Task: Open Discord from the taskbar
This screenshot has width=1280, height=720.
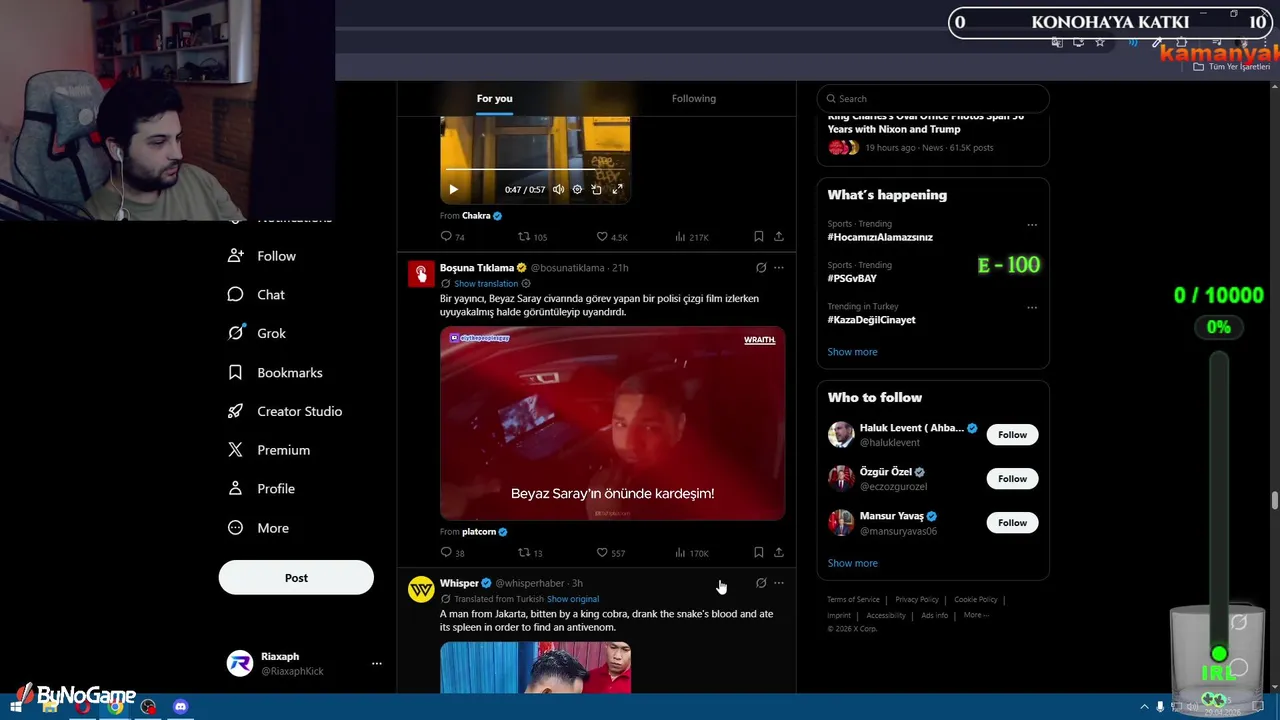Action: tap(180, 707)
